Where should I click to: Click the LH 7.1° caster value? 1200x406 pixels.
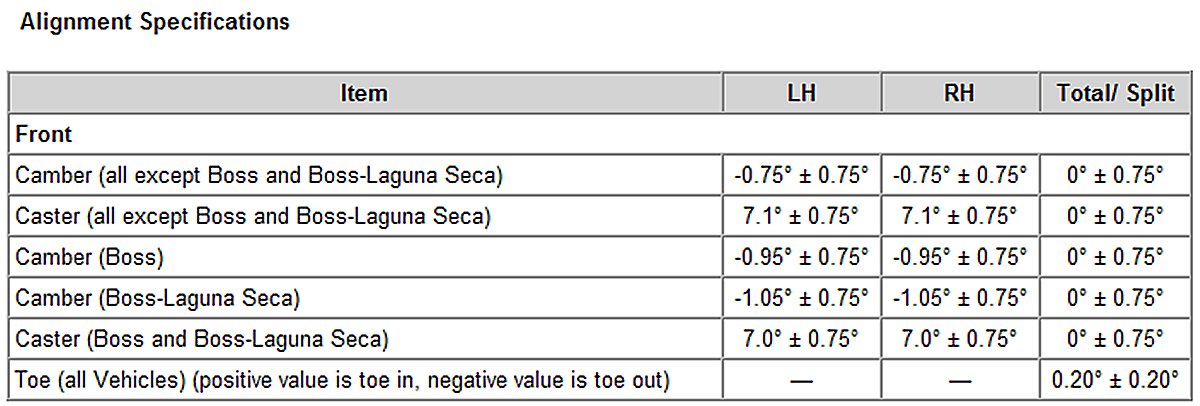(801, 216)
